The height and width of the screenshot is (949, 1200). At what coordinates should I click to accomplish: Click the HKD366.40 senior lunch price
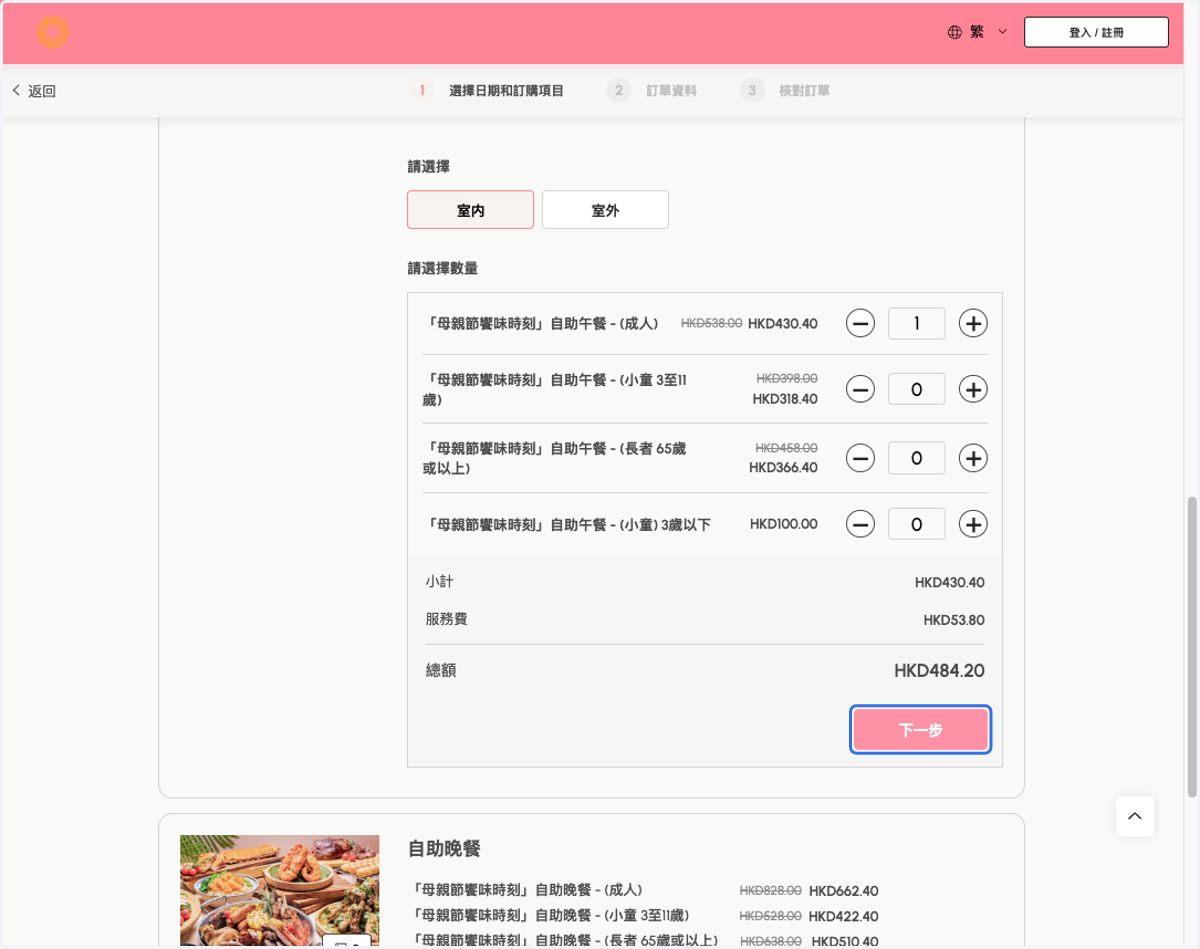(783, 468)
